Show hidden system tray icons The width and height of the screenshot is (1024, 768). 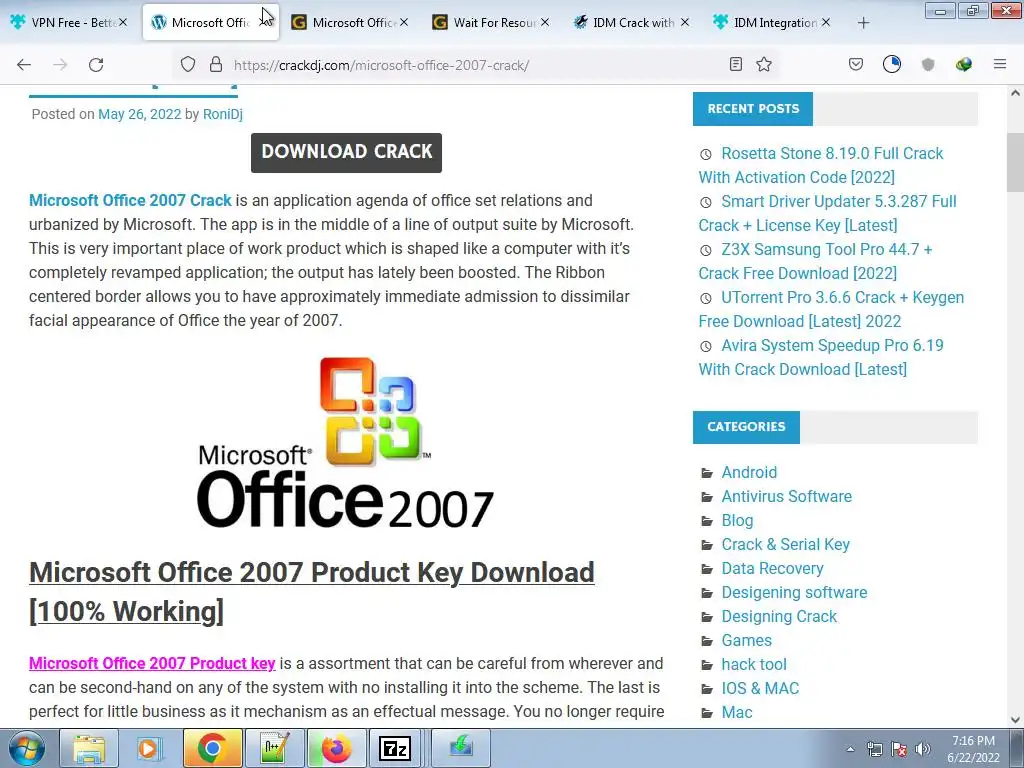850,749
